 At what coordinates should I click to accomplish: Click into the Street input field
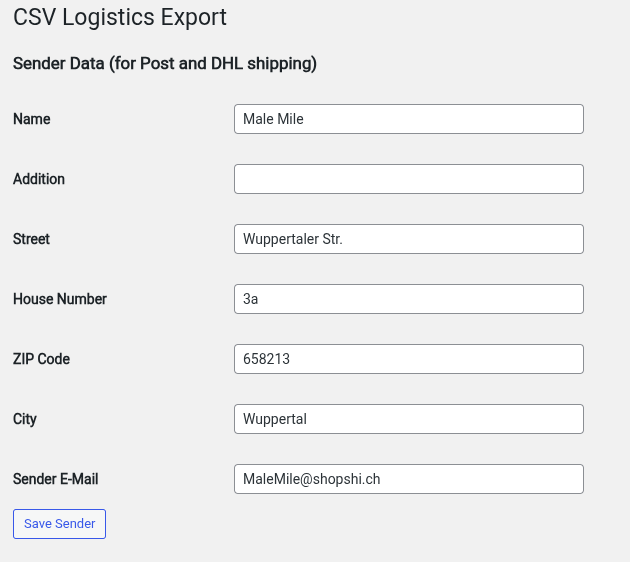pos(408,239)
